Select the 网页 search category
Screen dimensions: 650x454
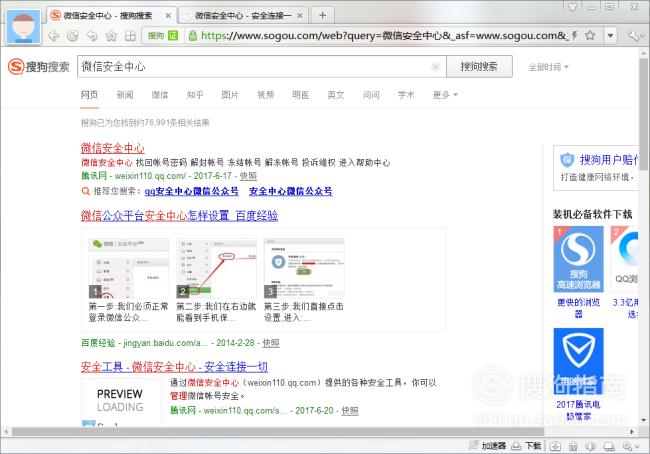point(89,95)
